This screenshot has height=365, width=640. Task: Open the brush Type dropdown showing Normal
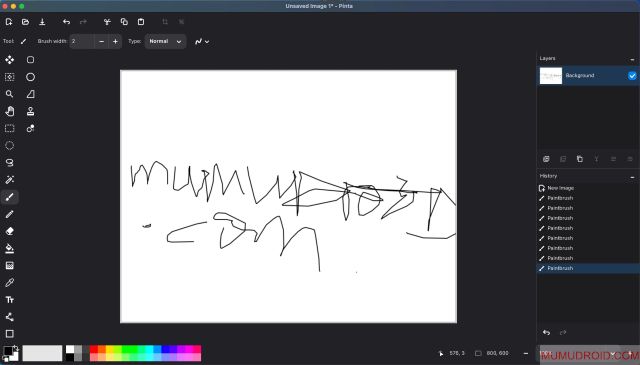(x=165, y=41)
